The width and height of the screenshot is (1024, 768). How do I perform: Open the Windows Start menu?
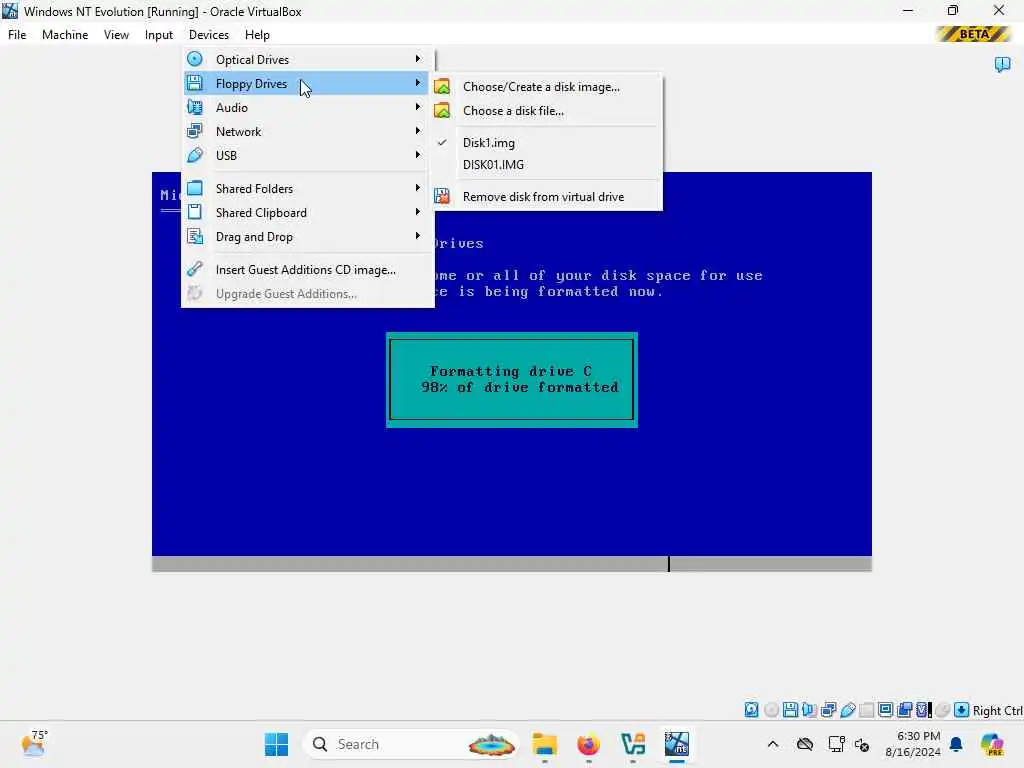click(x=276, y=744)
